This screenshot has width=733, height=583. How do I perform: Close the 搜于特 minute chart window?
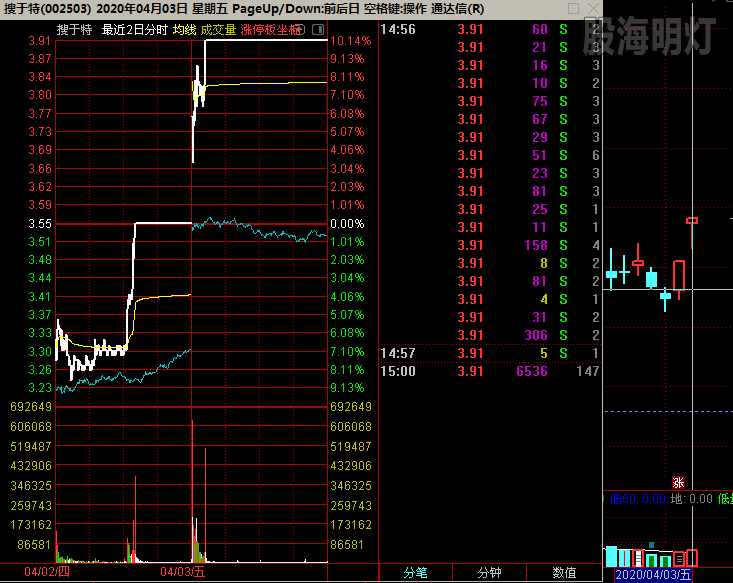(593, 8)
